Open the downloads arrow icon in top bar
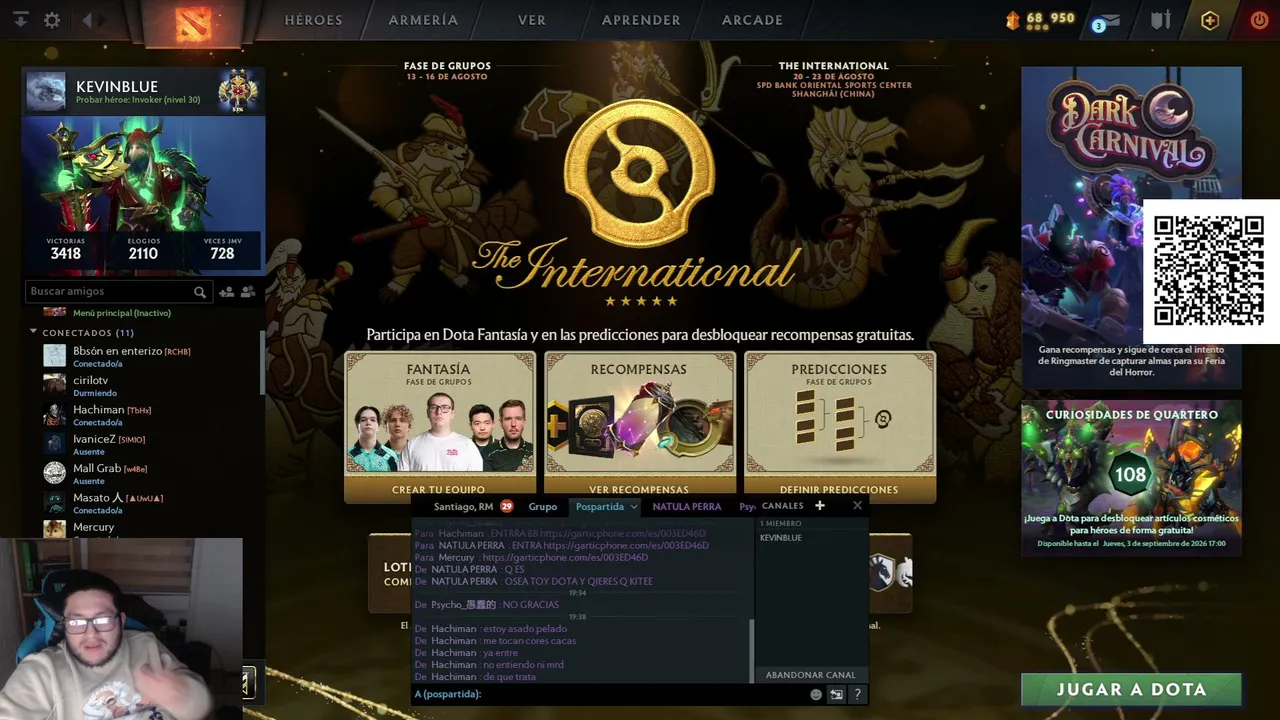1280x720 pixels. pyautogui.click(x=20, y=20)
